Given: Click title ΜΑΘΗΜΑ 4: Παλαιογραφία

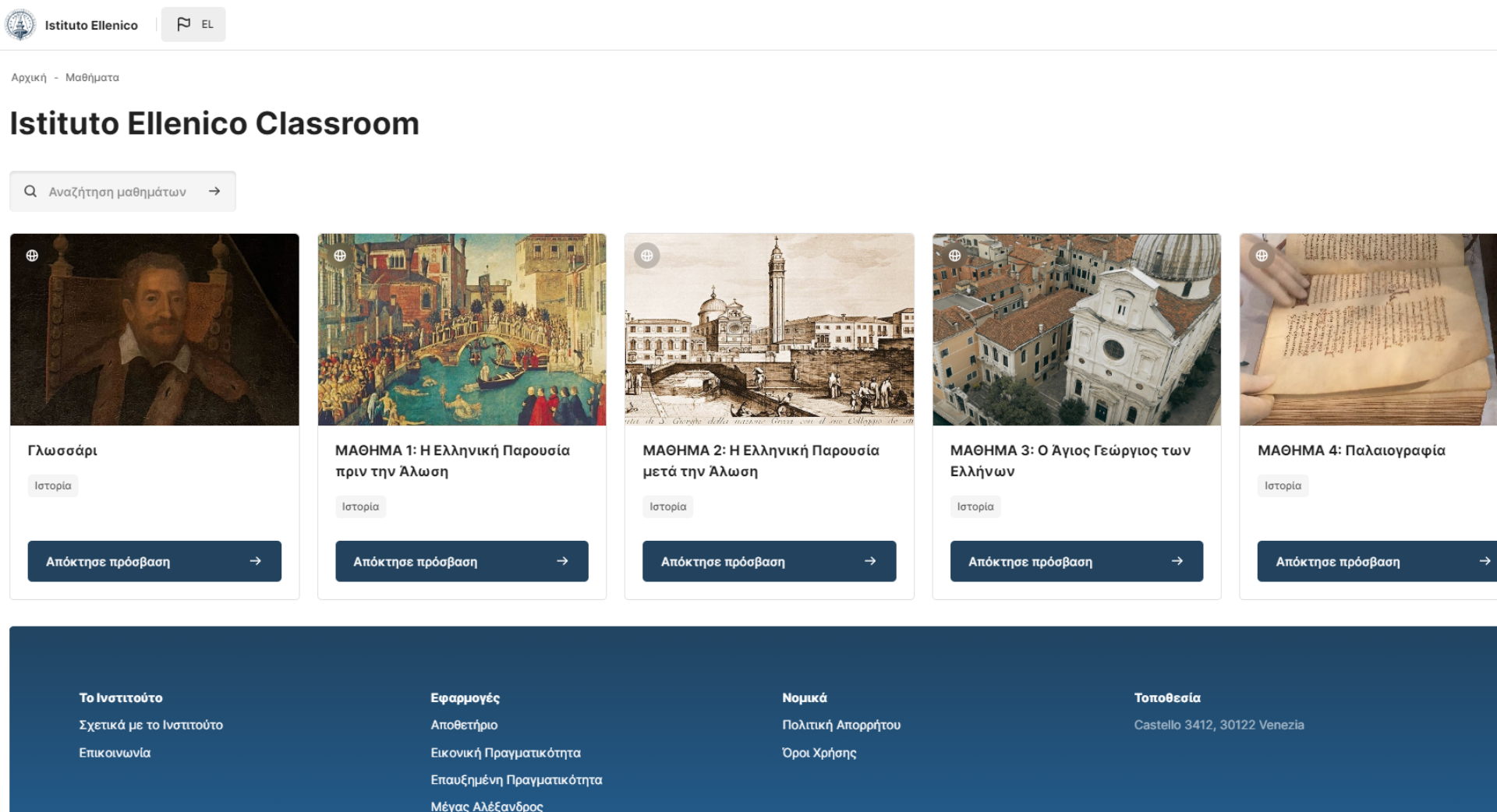Looking at the screenshot, I should click(1351, 450).
